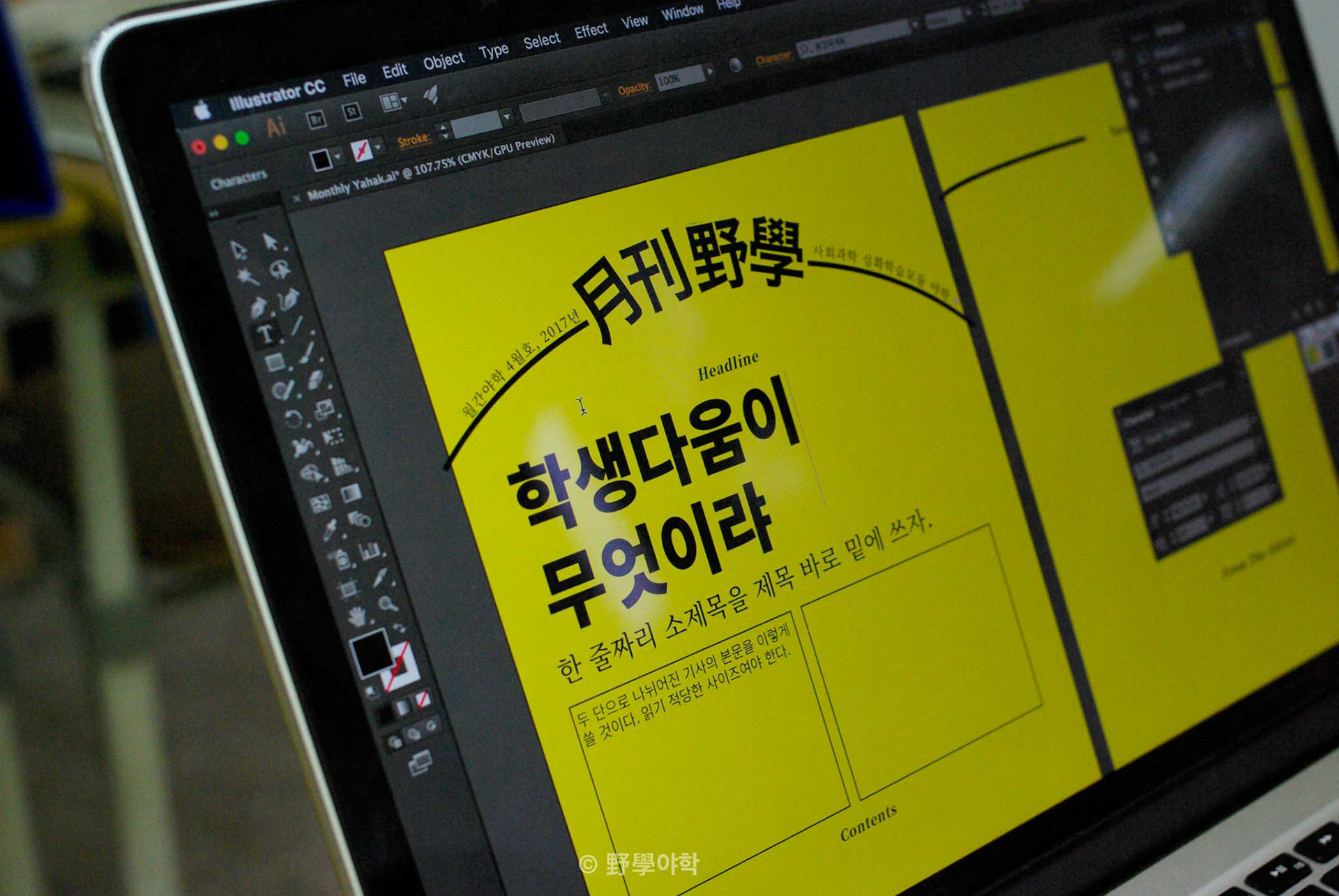
Task: Open the variable width profile dropdown
Action: click(x=604, y=93)
